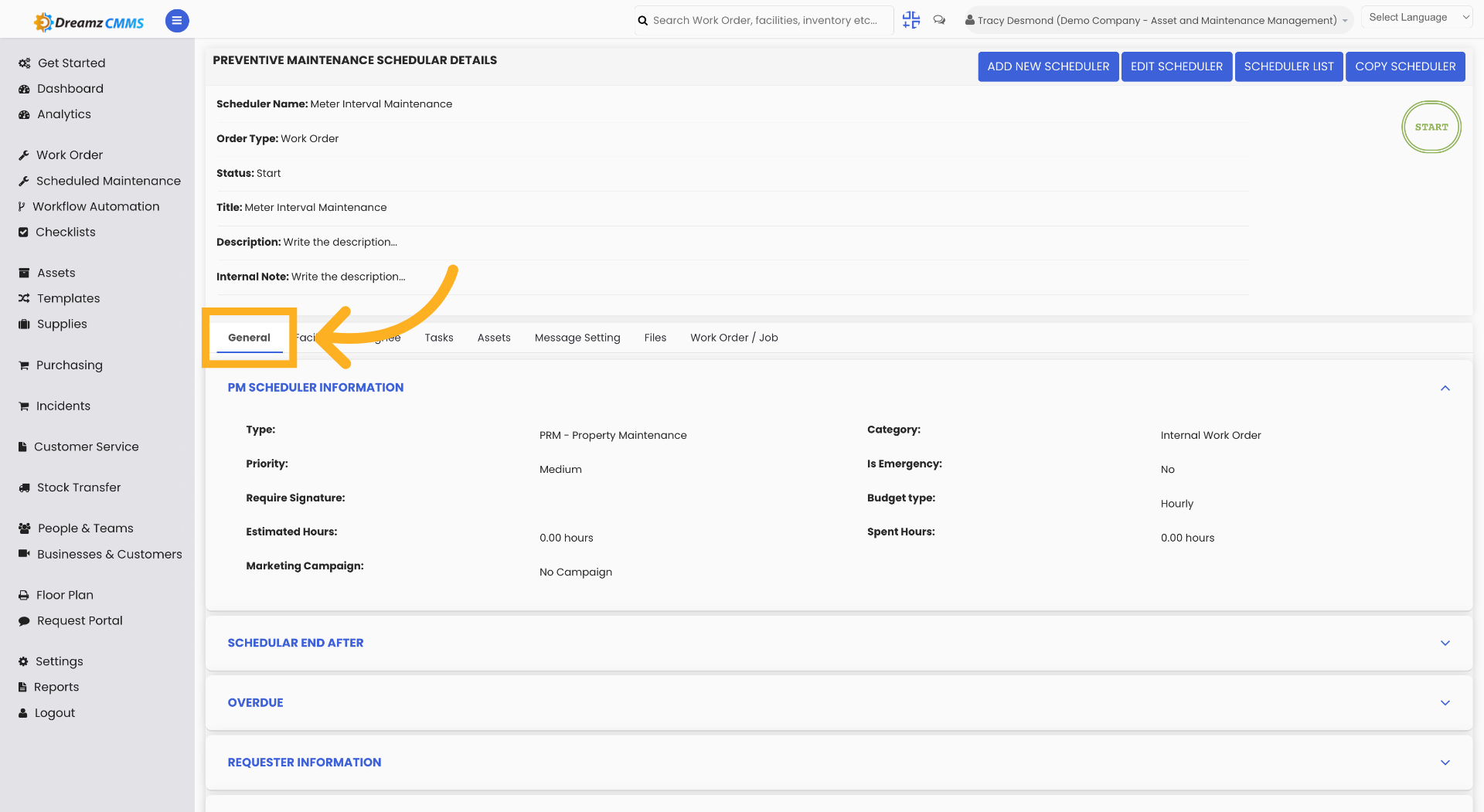Click the Dashboard gauge icon
Image resolution: width=1484 pixels, height=812 pixels.
click(24, 89)
